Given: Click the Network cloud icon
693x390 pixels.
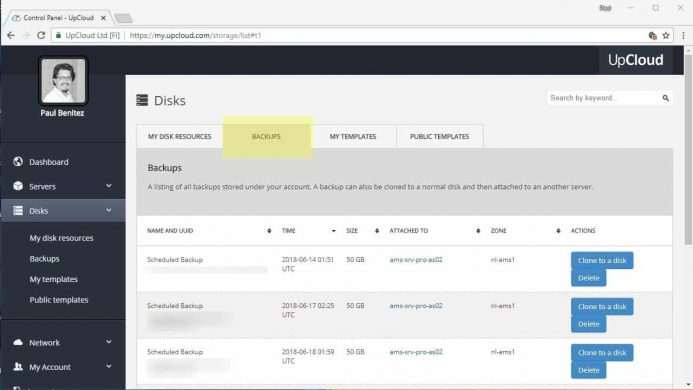Looking at the screenshot, I should (18, 342).
